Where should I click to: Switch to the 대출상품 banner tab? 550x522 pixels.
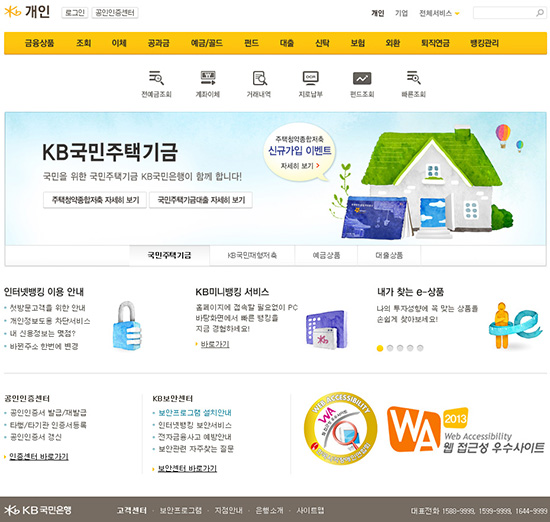pos(389,255)
